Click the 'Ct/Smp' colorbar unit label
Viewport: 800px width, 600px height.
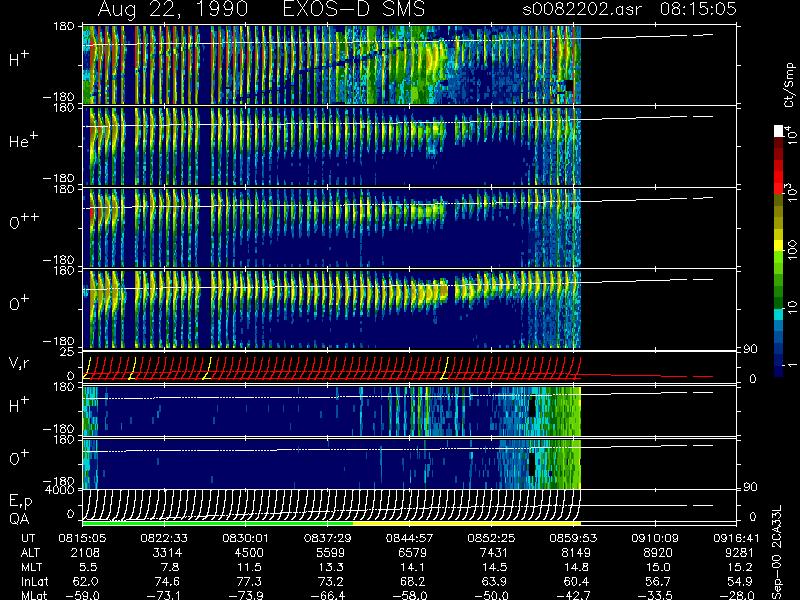[789, 85]
